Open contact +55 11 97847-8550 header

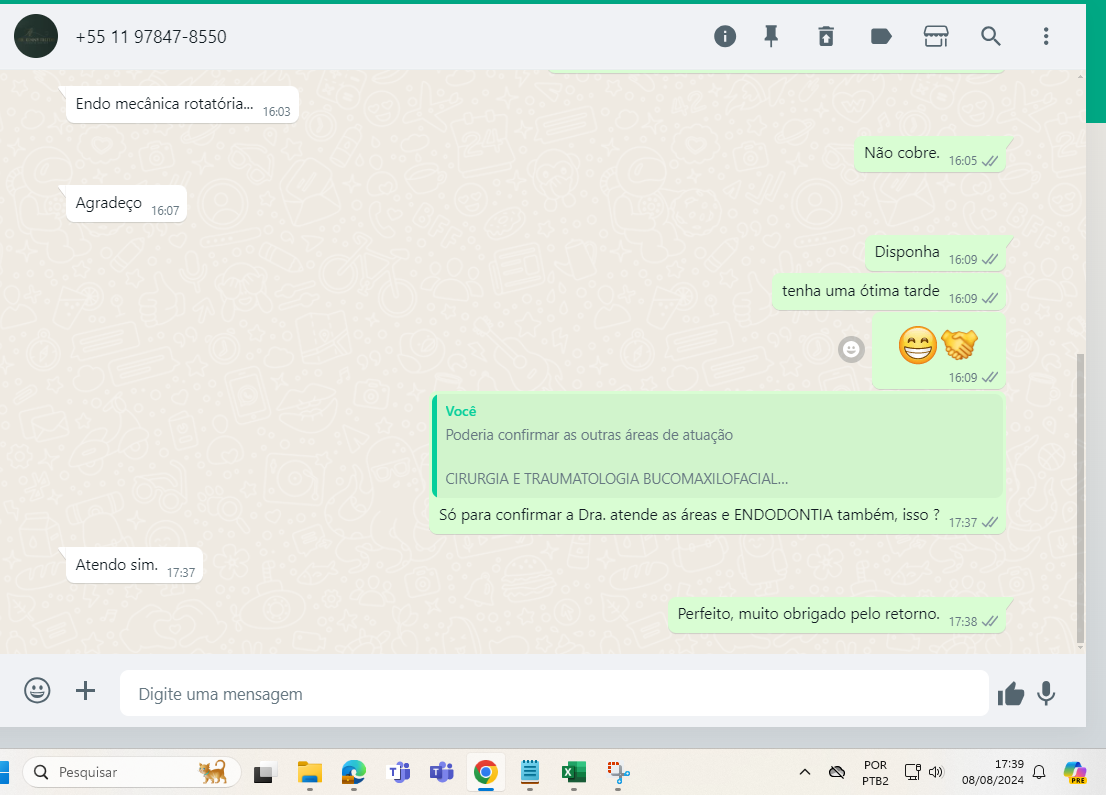[x=151, y=37]
